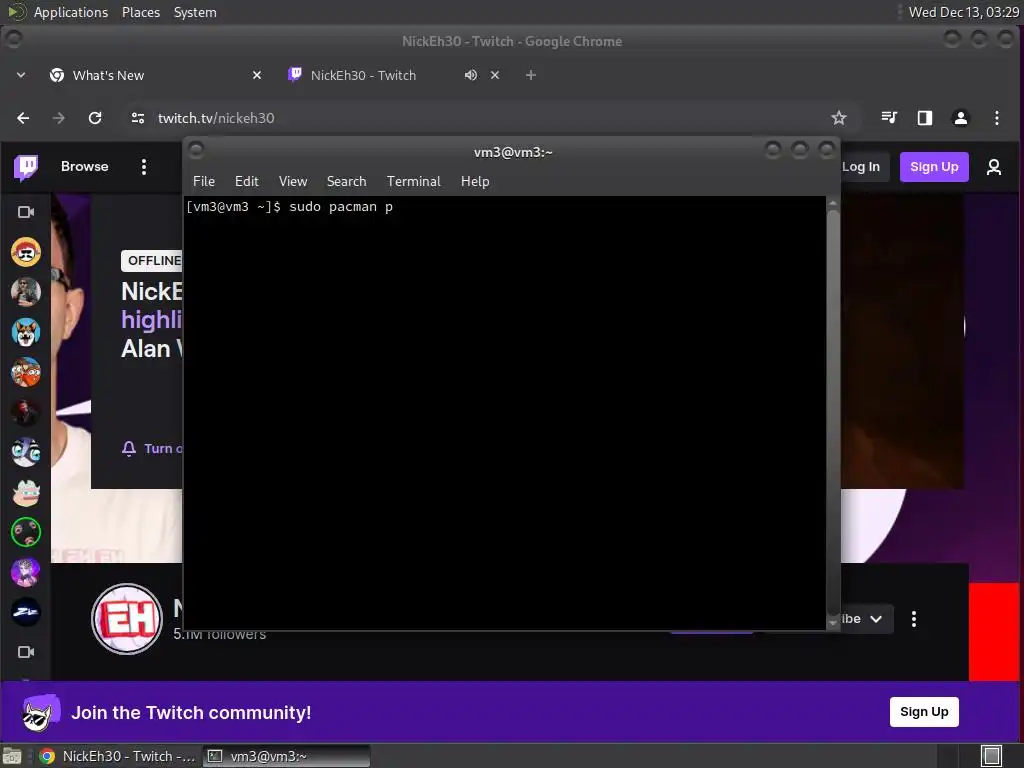Open the terminal View menu
The width and height of the screenshot is (1024, 768).
[x=293, y=182]
